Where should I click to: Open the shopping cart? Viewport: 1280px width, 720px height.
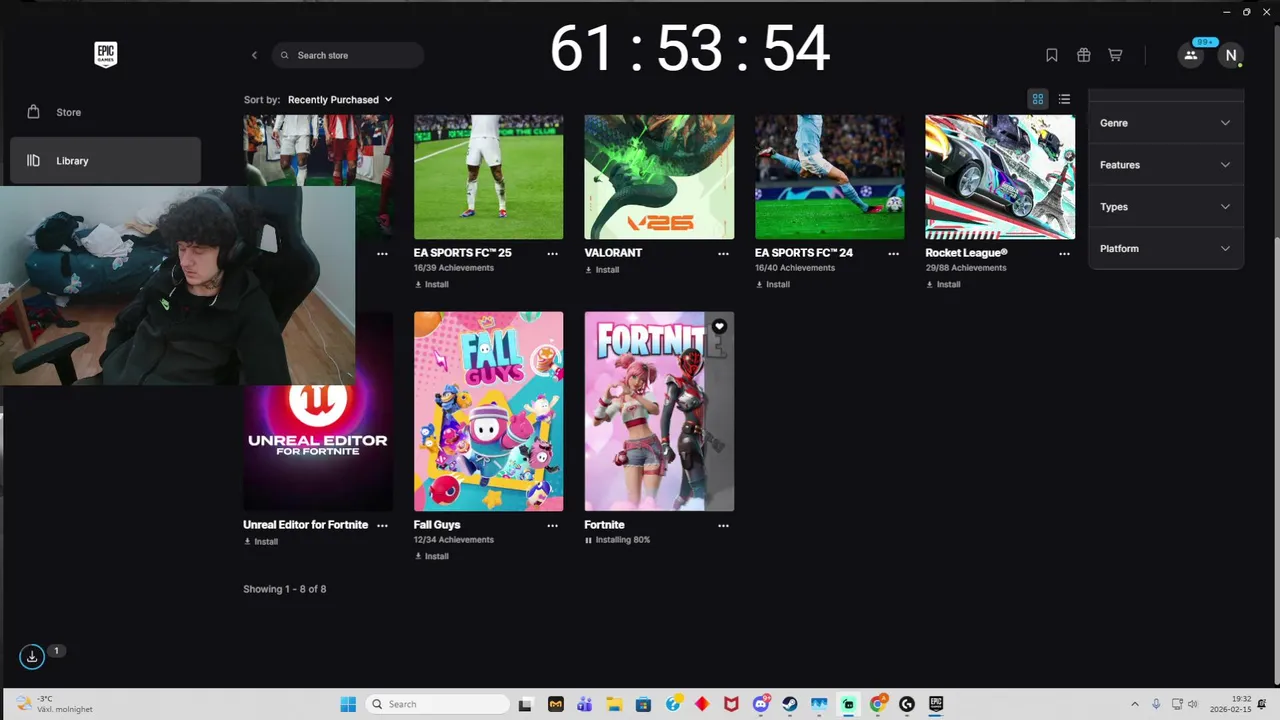[1115, 55]
